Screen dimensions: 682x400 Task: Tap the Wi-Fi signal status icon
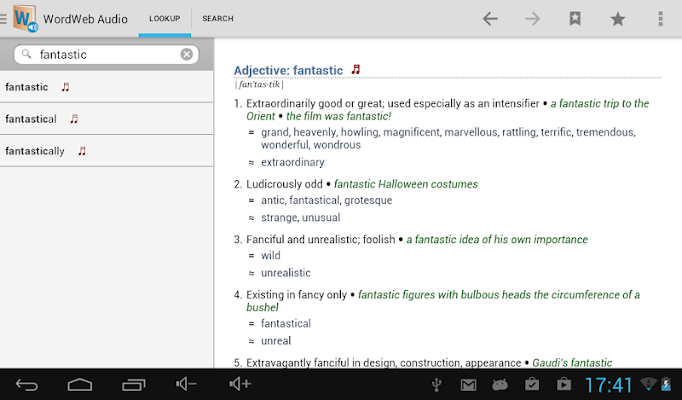[x=649, y=384]
